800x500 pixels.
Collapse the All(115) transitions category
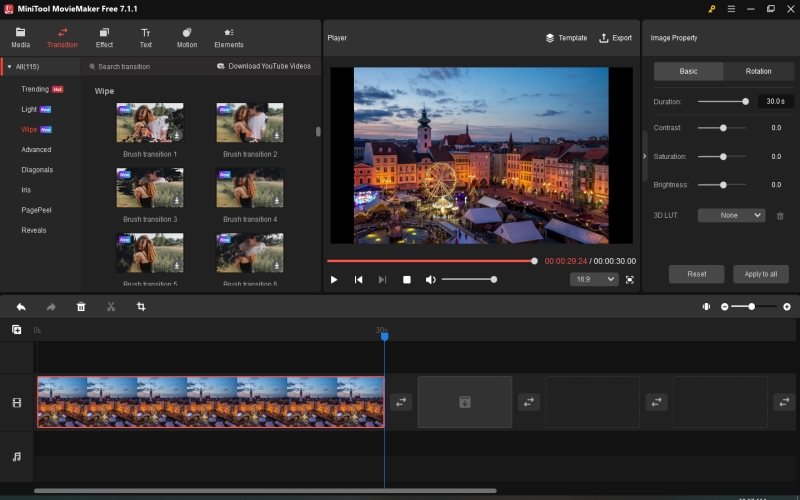(10, 67)
